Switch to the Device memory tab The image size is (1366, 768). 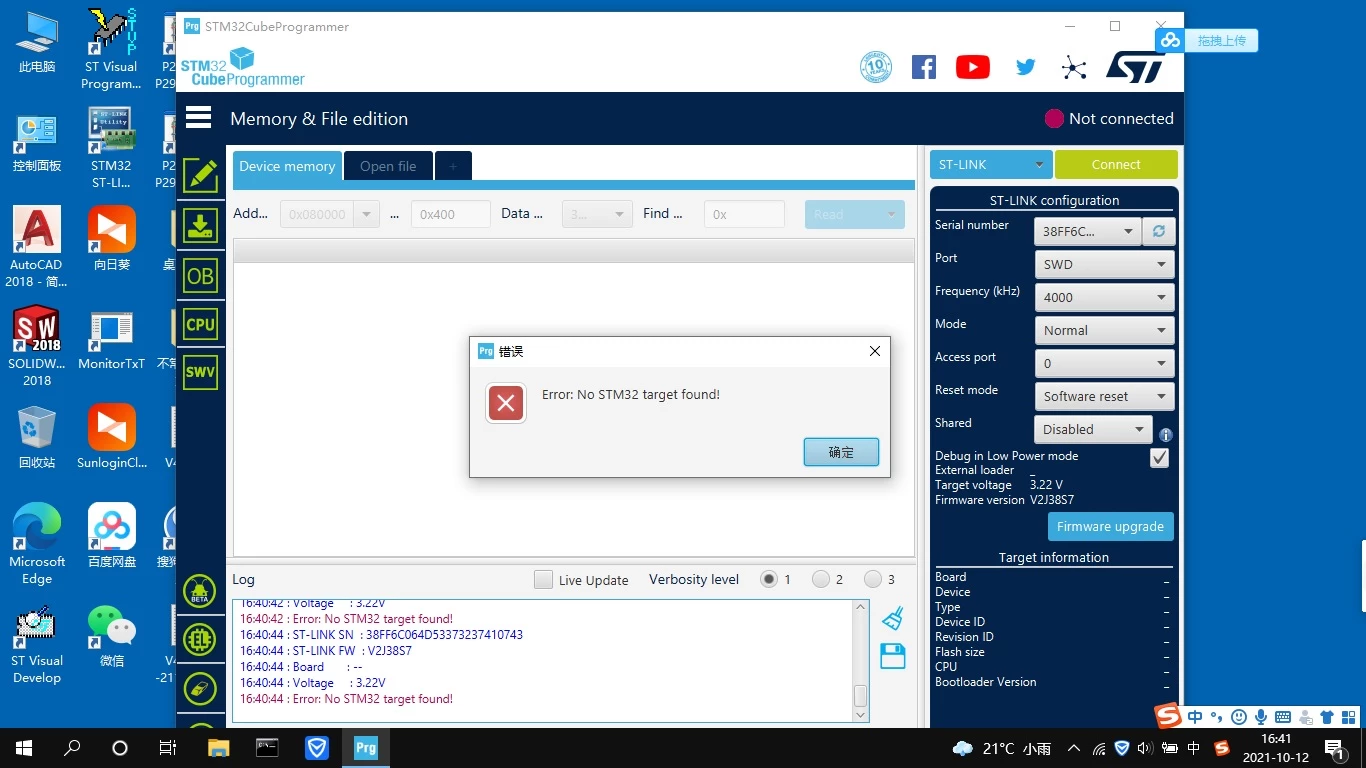(287, 166)
